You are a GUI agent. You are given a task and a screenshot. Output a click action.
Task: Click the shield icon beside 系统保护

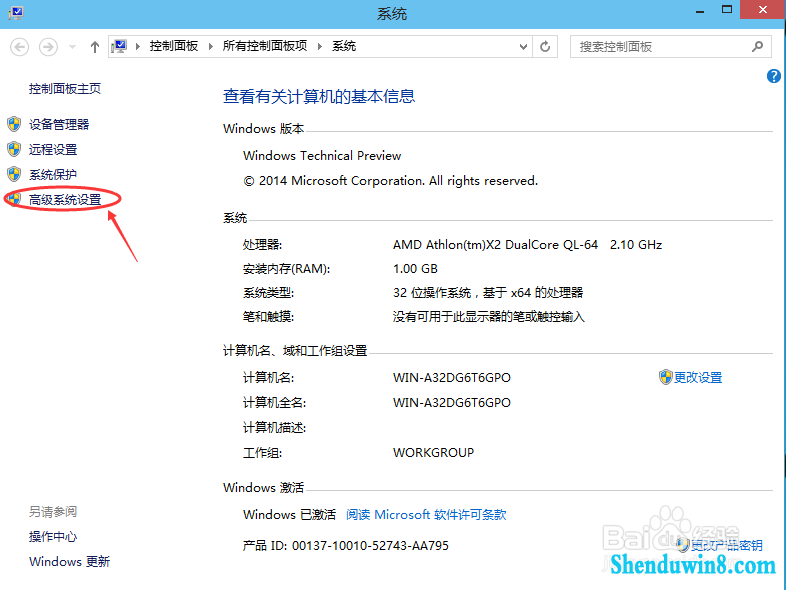click(x=14, y=174)
